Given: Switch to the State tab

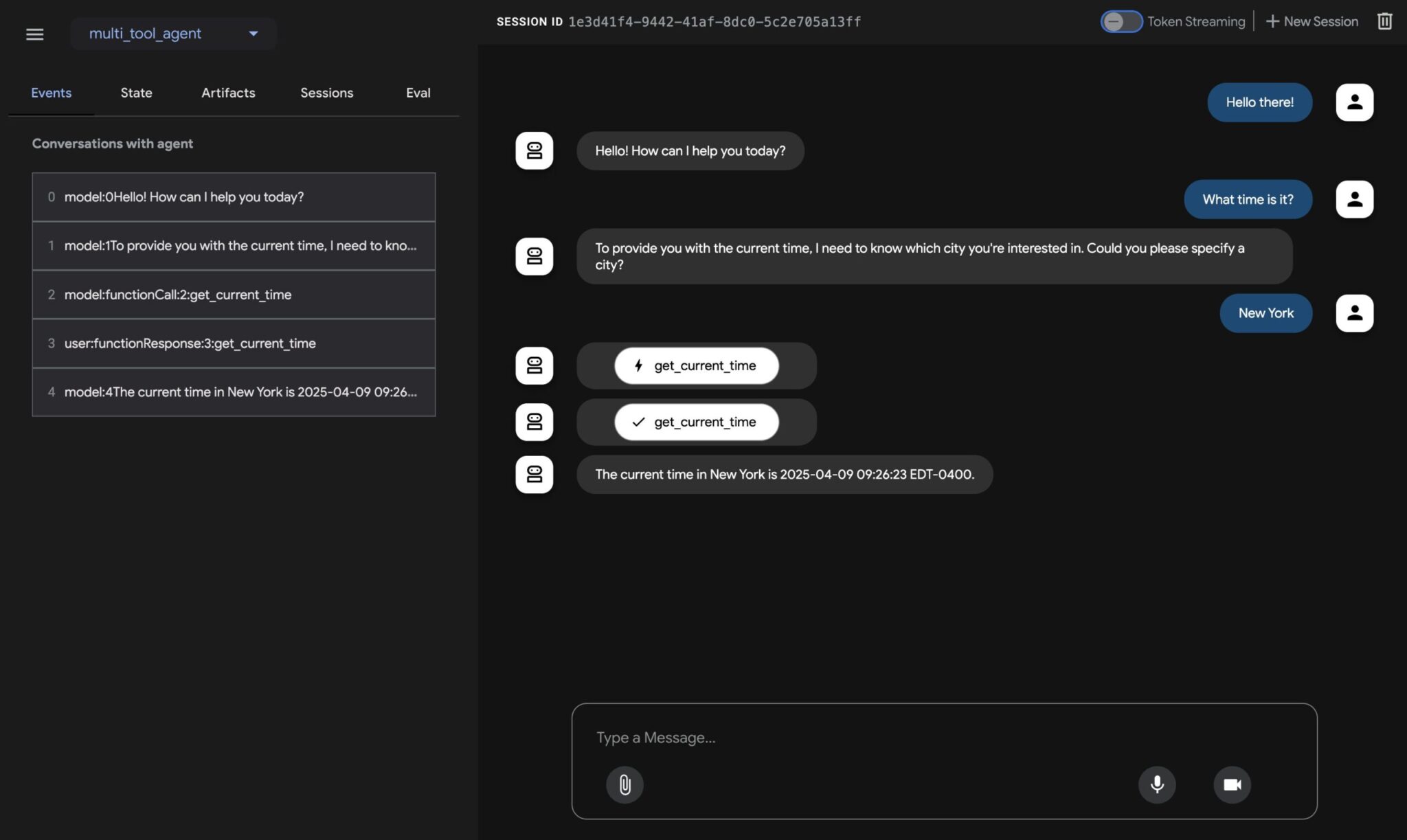Looking at the screenshot, I should click(x=136, y=93).
